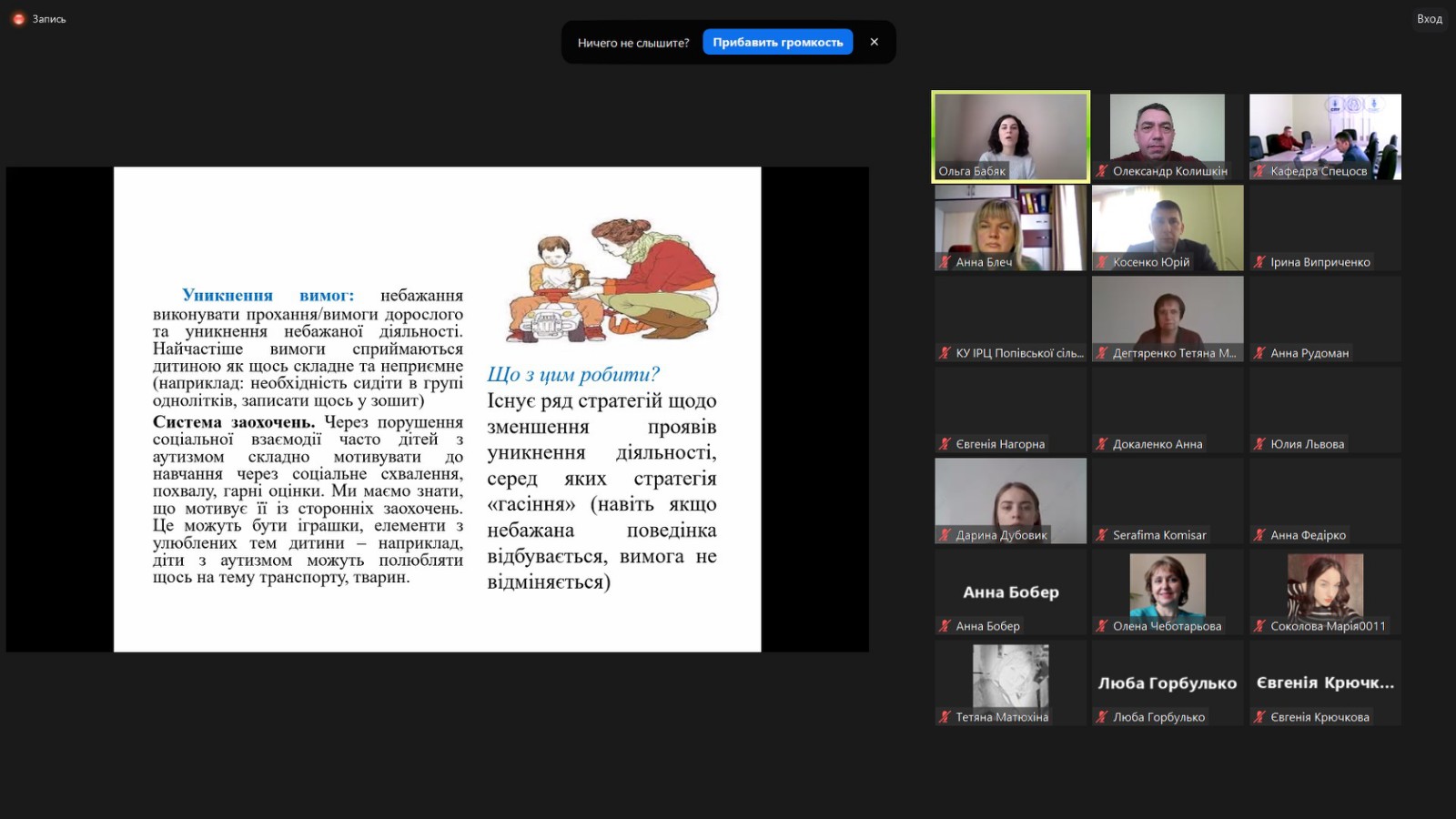The height and width of the screenshot is (819, 1456).
Task: Click Євгенія Крючкова participant tile
Action: pyautogui.click(x=1325, y=682)
